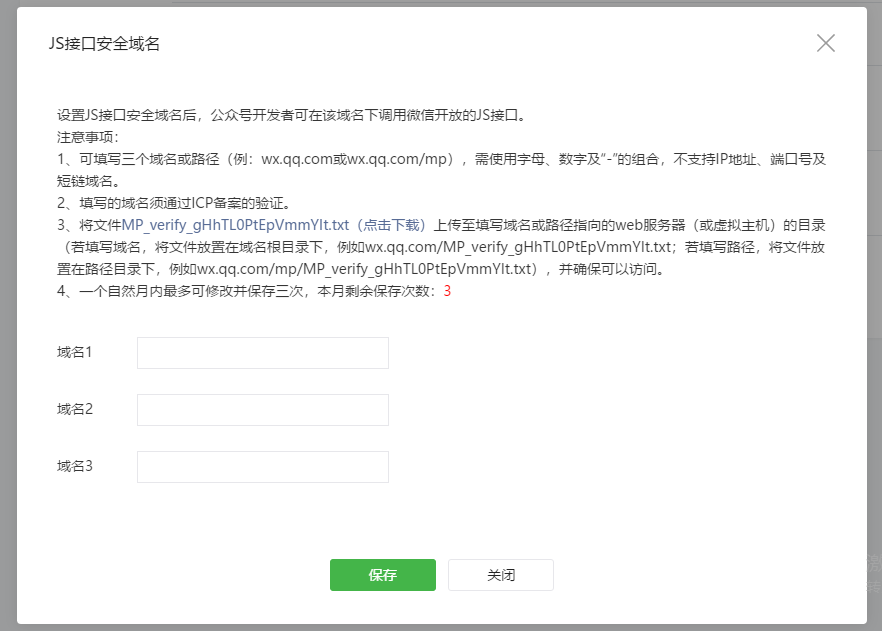
Task: Click the green 保存 button
Action: (x=382, y=575)
